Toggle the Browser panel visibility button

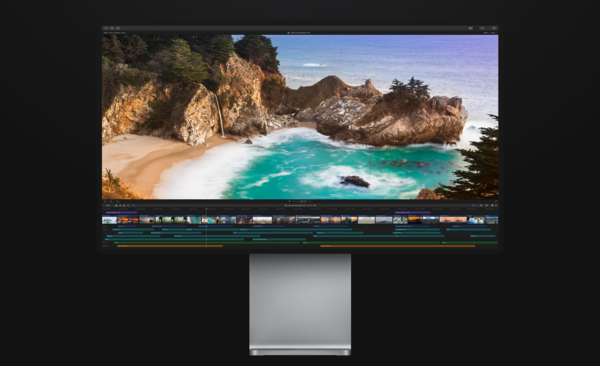point(470,28)
